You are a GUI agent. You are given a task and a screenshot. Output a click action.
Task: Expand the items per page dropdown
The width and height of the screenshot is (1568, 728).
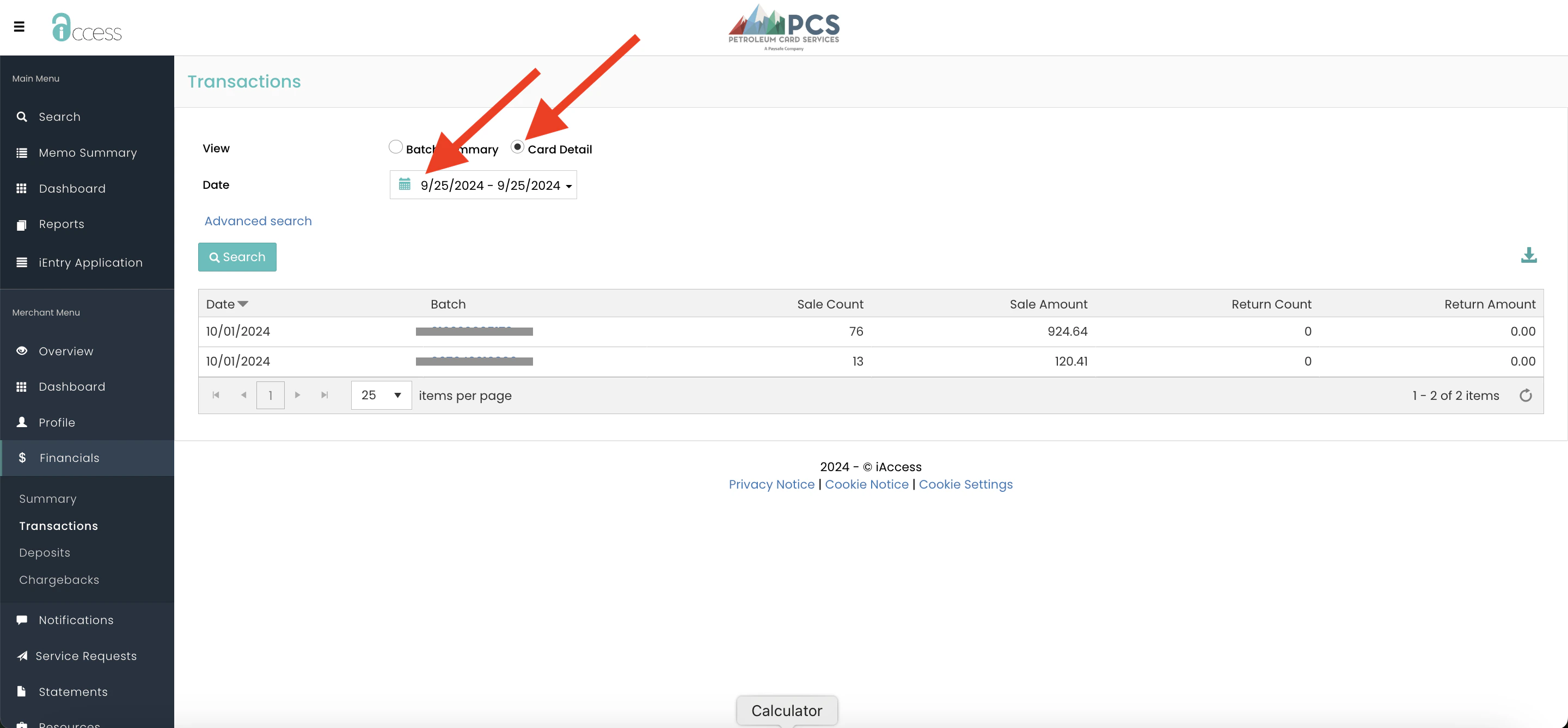(382, 396)
